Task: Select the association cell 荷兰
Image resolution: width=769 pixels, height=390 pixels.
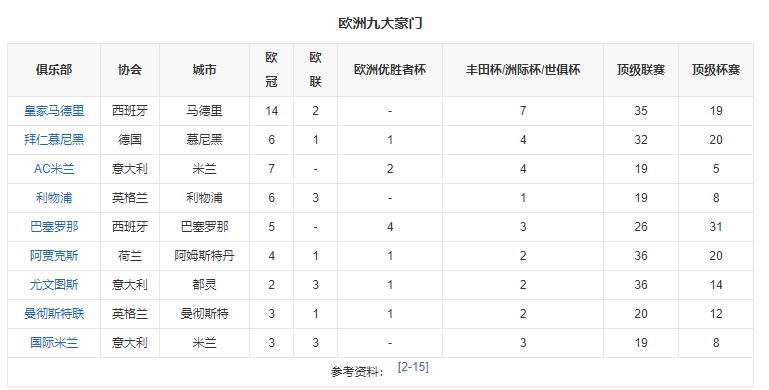Action: click(130, 256)
